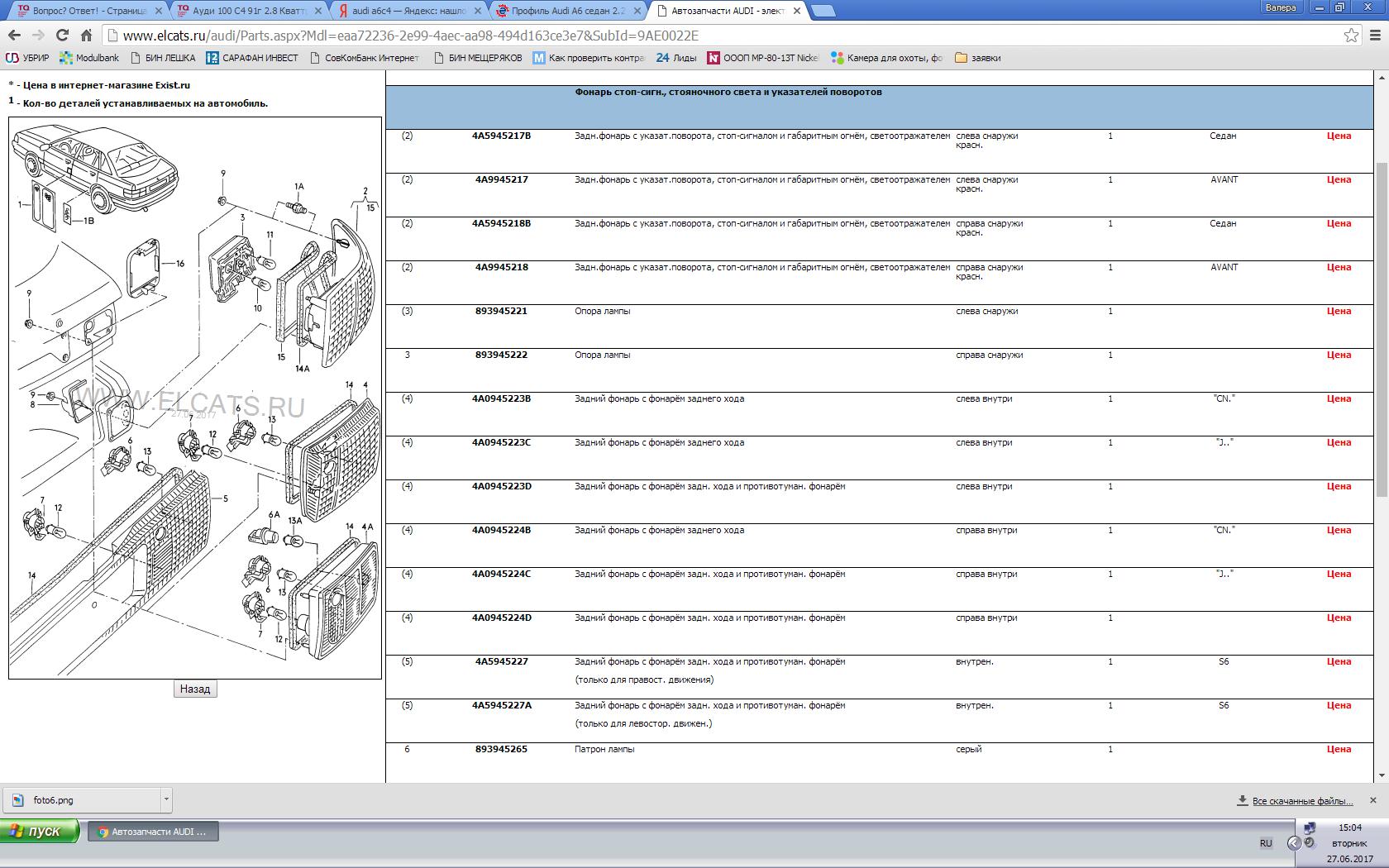Close the downloads bar
Viewport: 1389px width, 868px height.
point(1373,800)
